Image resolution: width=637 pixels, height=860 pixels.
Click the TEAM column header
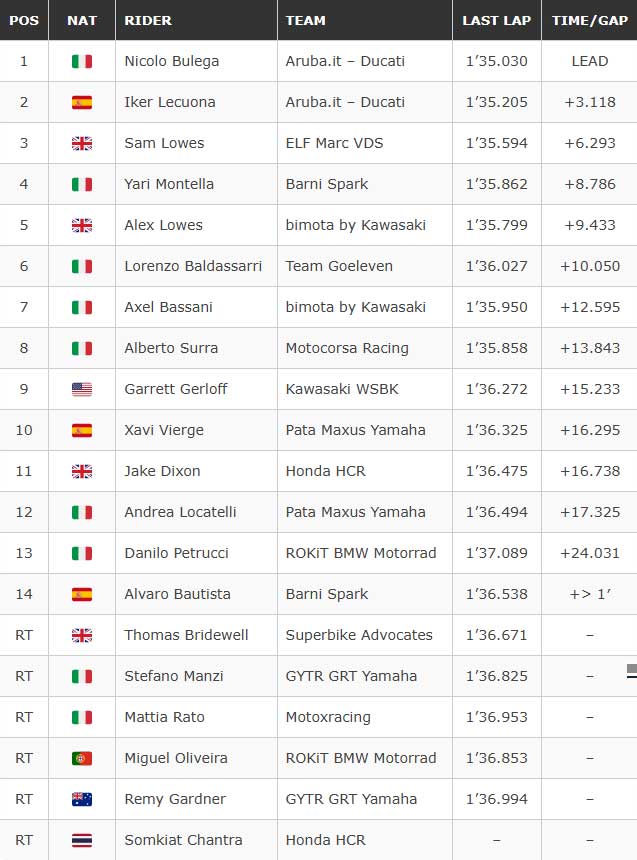click(x=306, y=20)
